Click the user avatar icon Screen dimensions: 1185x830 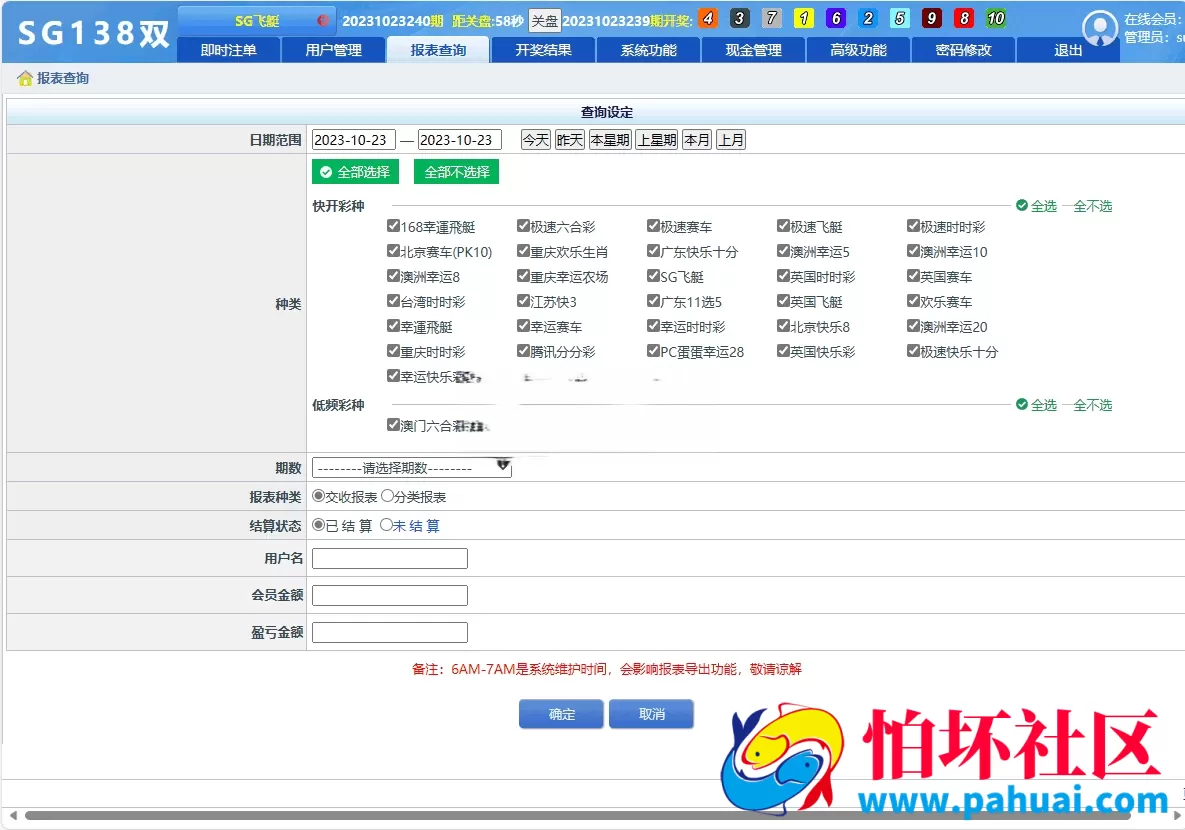point(1100,28)
